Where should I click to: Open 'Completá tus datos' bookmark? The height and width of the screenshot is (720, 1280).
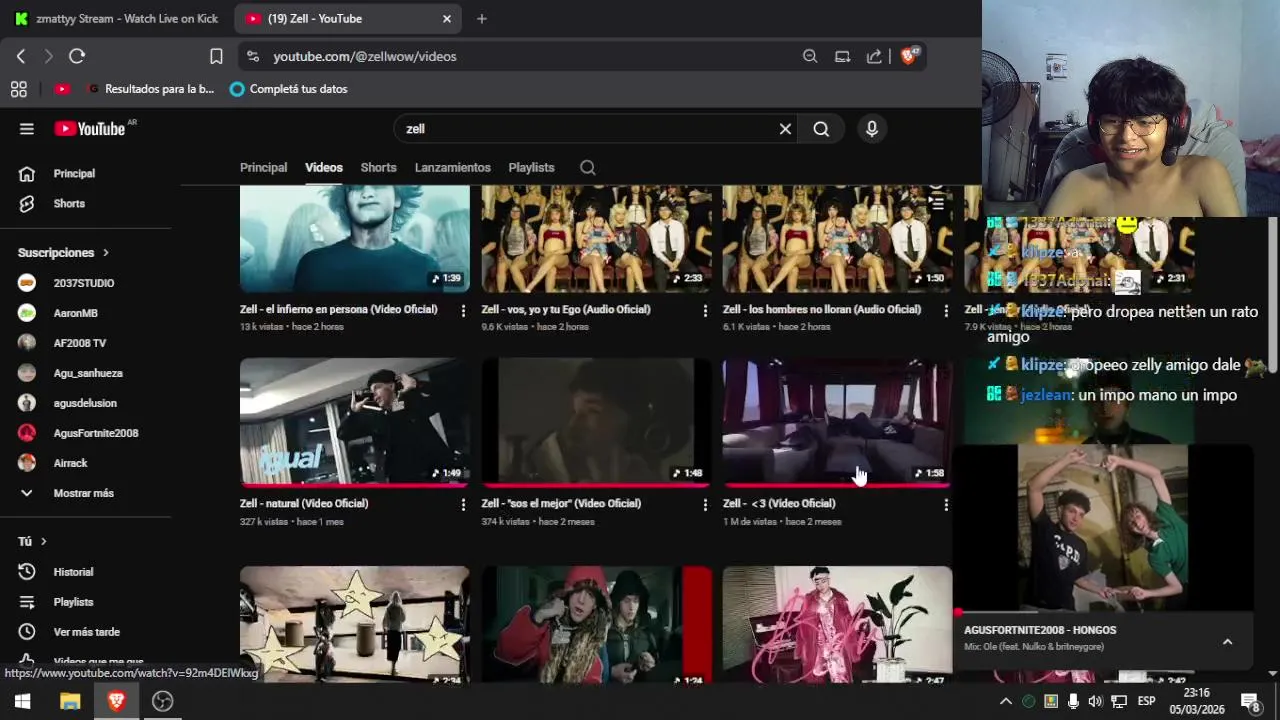pos(288,89)
